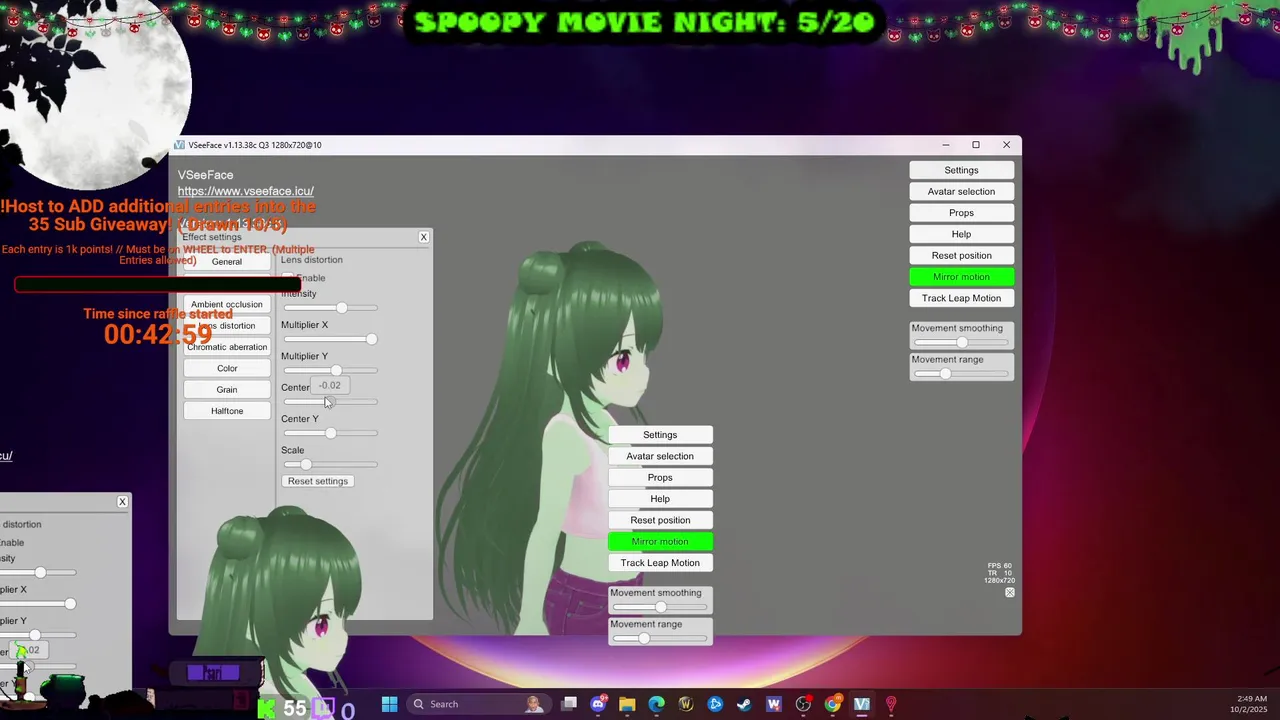The width and height of the screenshot is (1280, 720).
Task: Maximize the VSeeFace window
Action: click(976, 145)
